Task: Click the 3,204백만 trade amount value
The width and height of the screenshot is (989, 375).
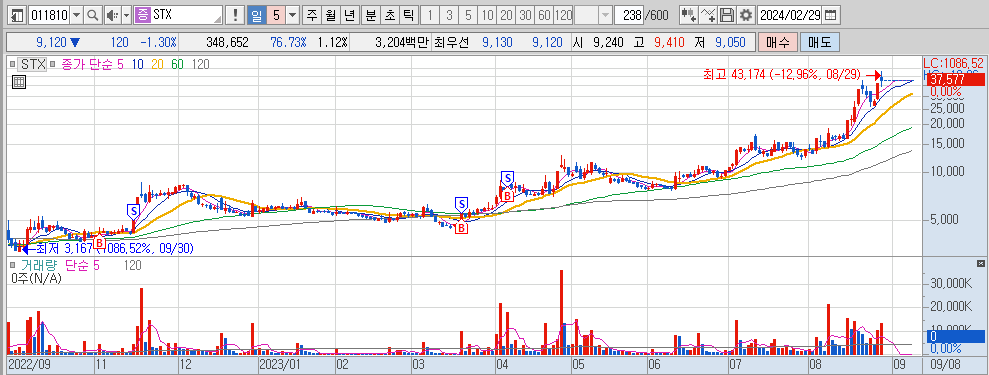Action: tap(401, 43)
